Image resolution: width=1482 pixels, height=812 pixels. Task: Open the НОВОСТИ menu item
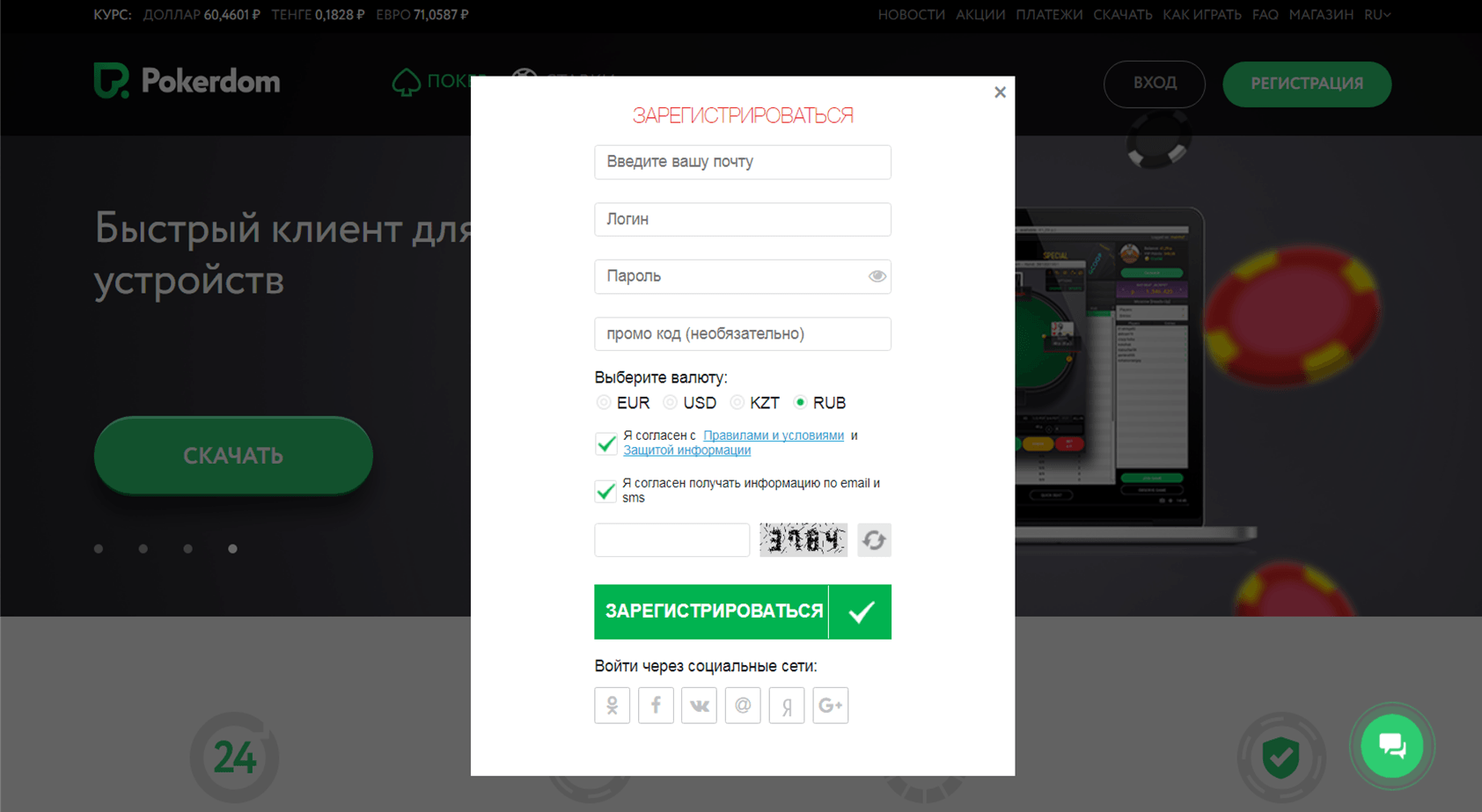[x=911, y=15]
